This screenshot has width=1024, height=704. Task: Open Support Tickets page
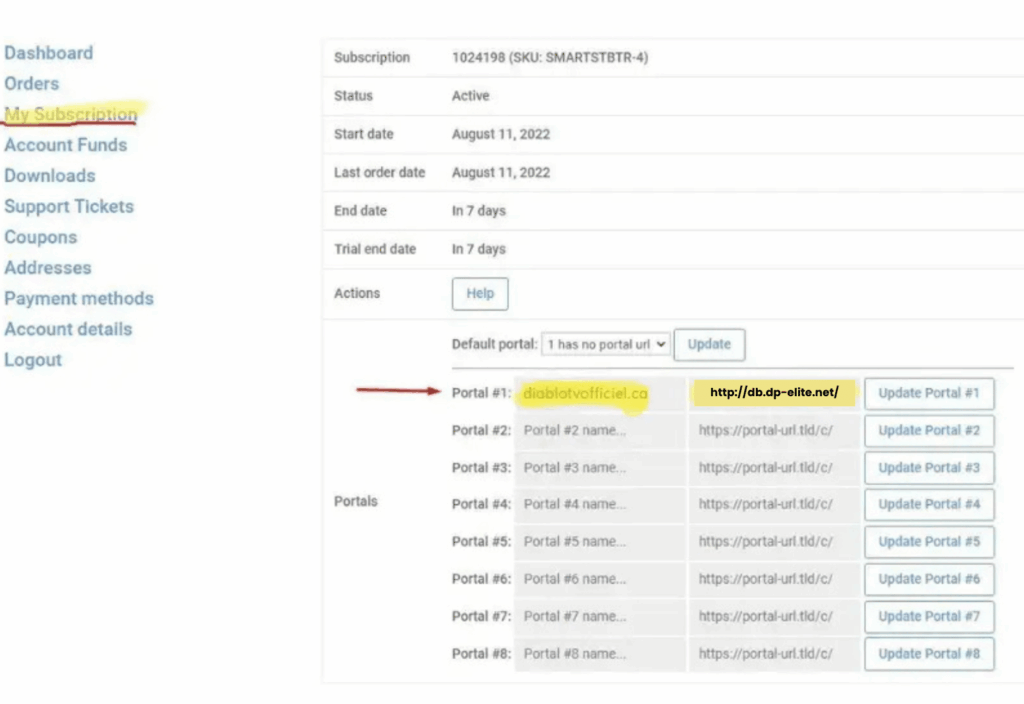point(68,207)
